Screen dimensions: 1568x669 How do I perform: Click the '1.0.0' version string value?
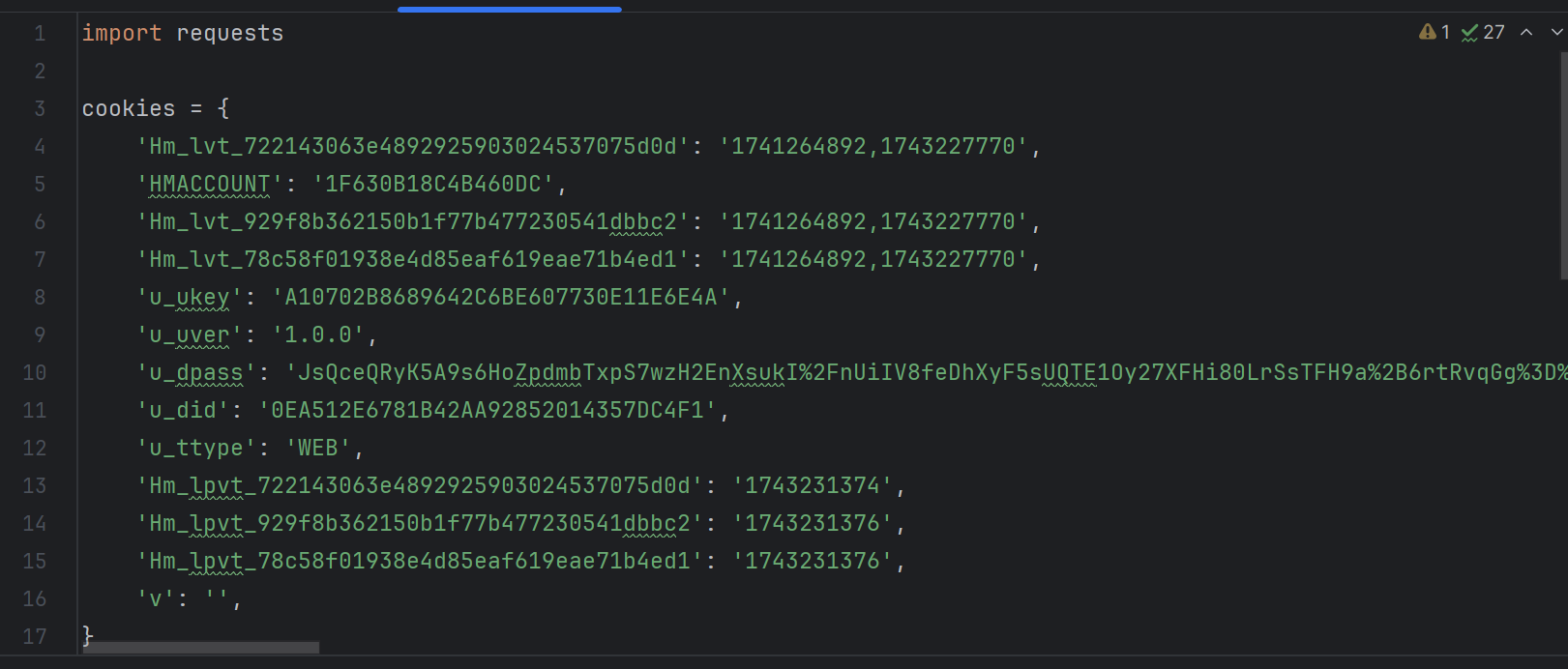pos(318,334)
